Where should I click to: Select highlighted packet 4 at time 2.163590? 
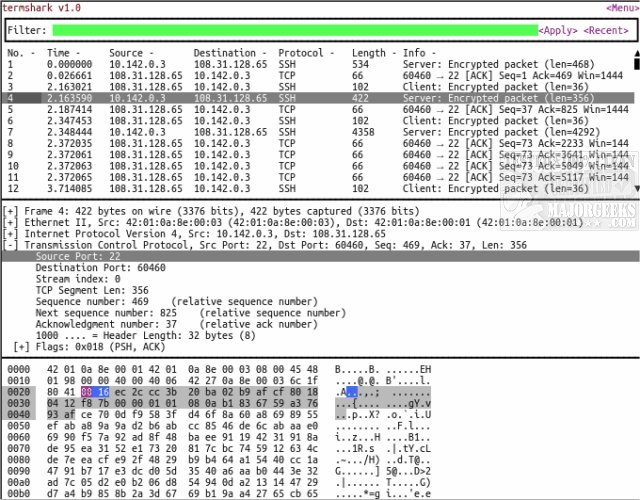coord(318,98)
